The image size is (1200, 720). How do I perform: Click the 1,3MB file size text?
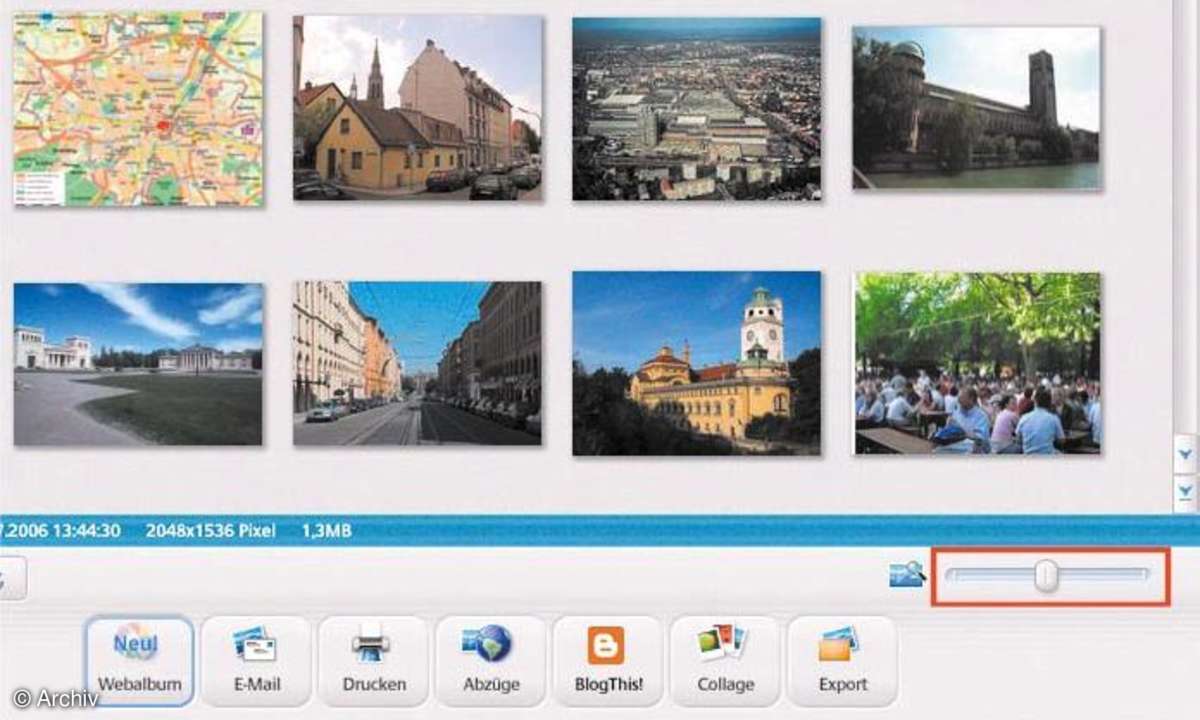[x=326, y=530]
